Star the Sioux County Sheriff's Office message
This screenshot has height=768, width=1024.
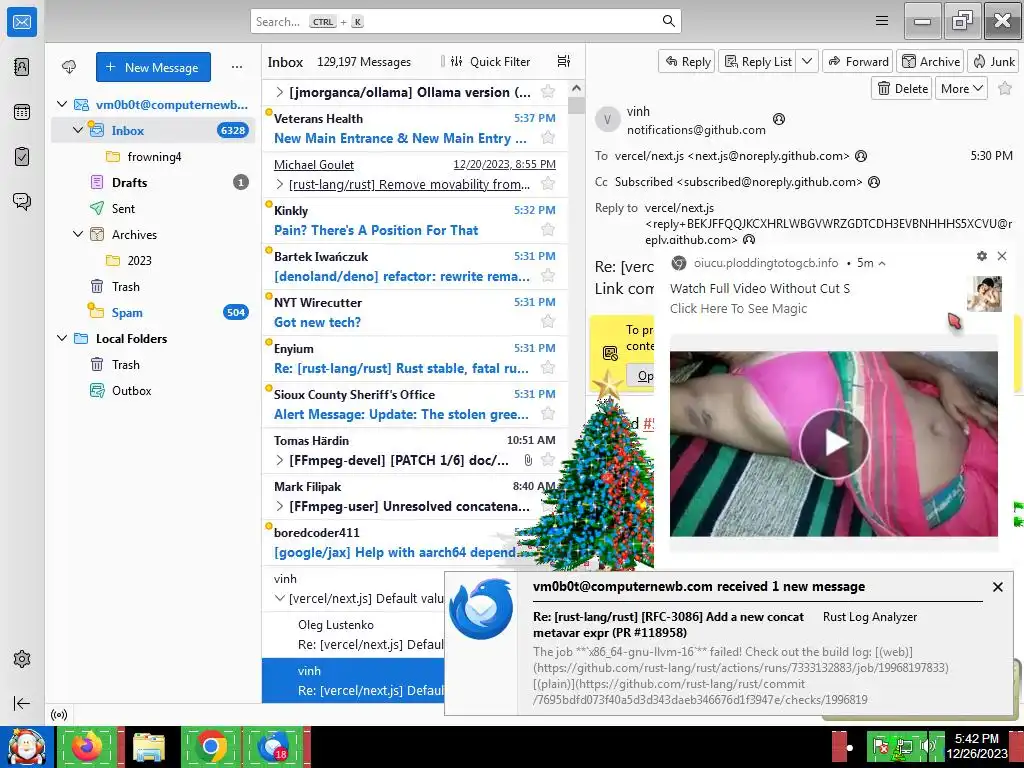coord(548,413)
